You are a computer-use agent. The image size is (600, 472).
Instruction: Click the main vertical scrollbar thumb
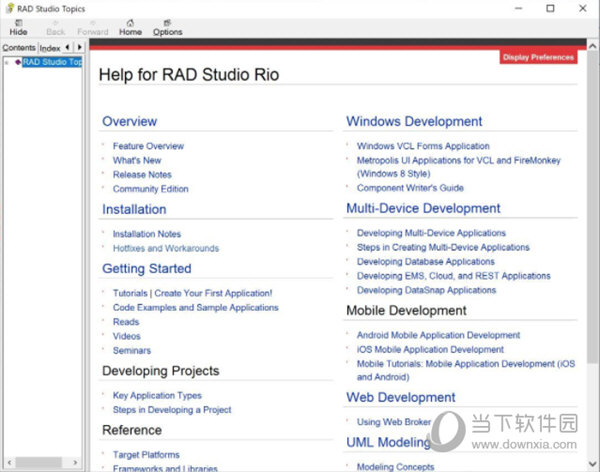[x=593, y=209]
